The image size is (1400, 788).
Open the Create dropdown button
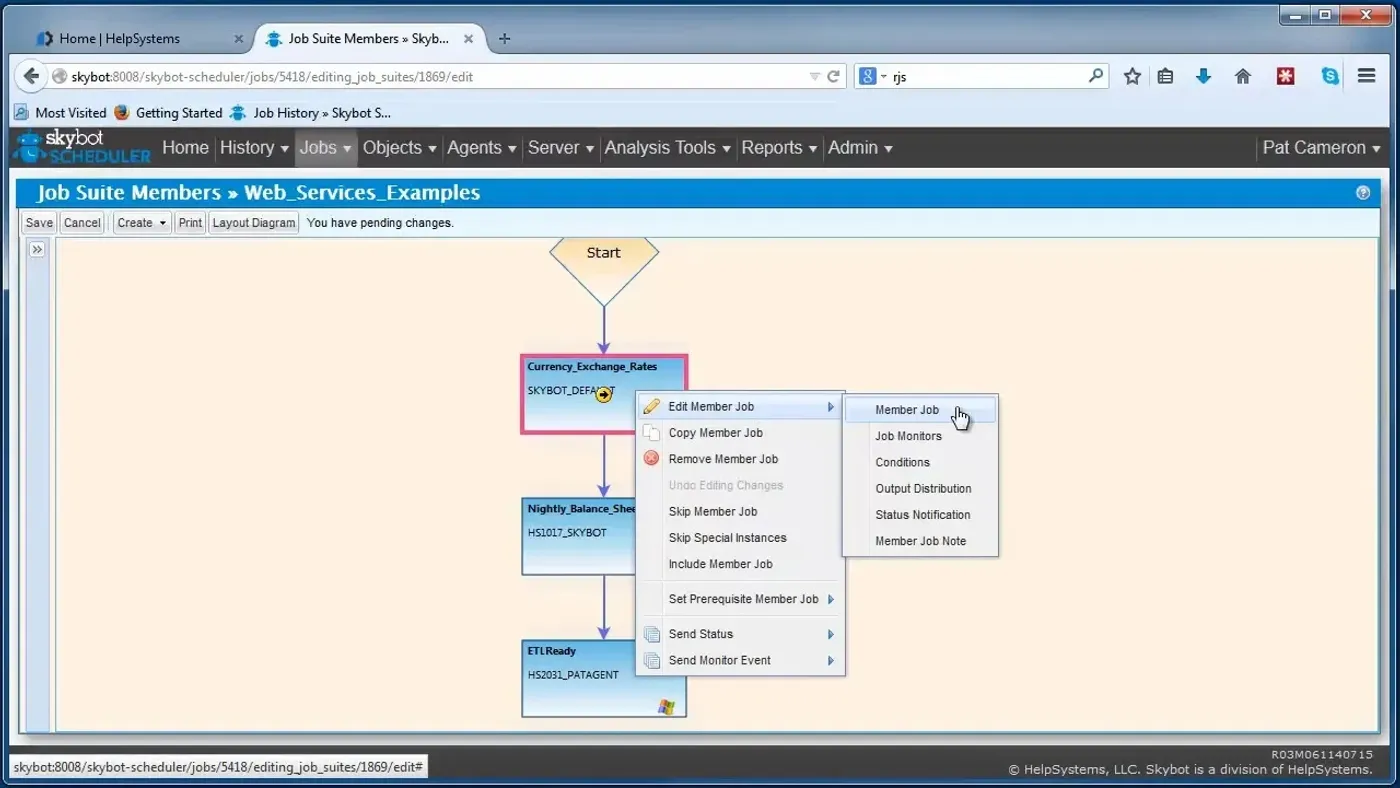pos(141,223)
